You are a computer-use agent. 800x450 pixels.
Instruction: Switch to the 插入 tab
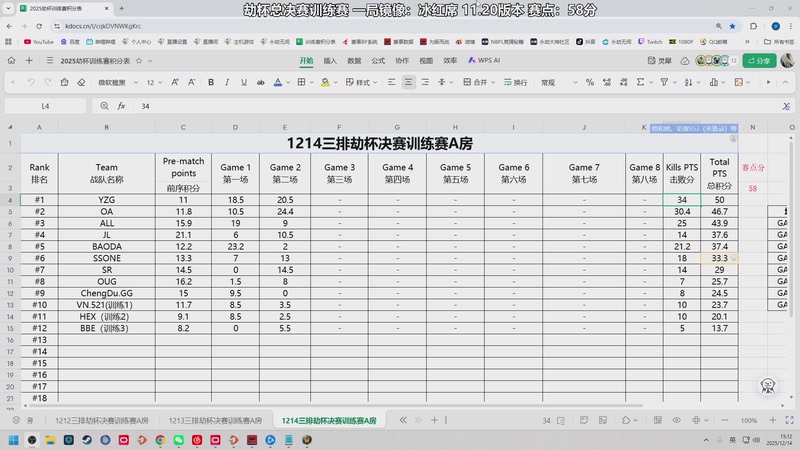(330, 60)
